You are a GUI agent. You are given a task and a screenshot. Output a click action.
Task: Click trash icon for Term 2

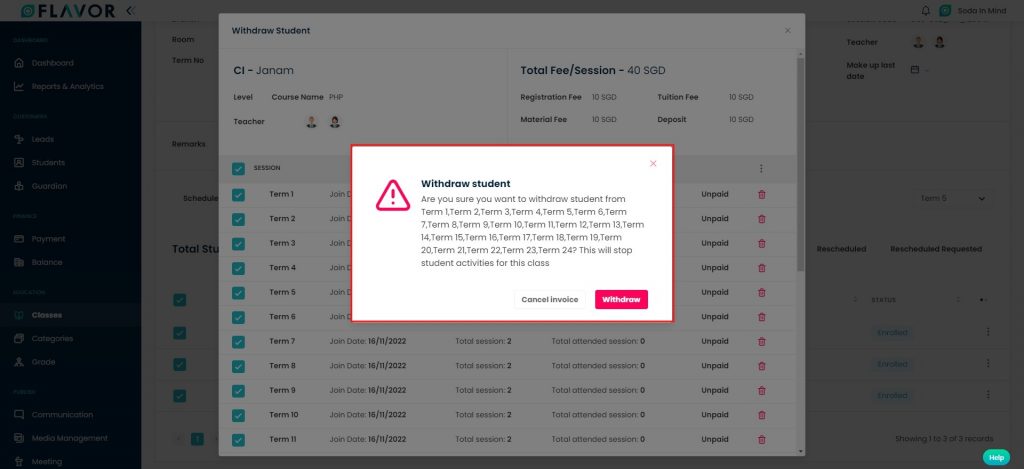(761, 218)
